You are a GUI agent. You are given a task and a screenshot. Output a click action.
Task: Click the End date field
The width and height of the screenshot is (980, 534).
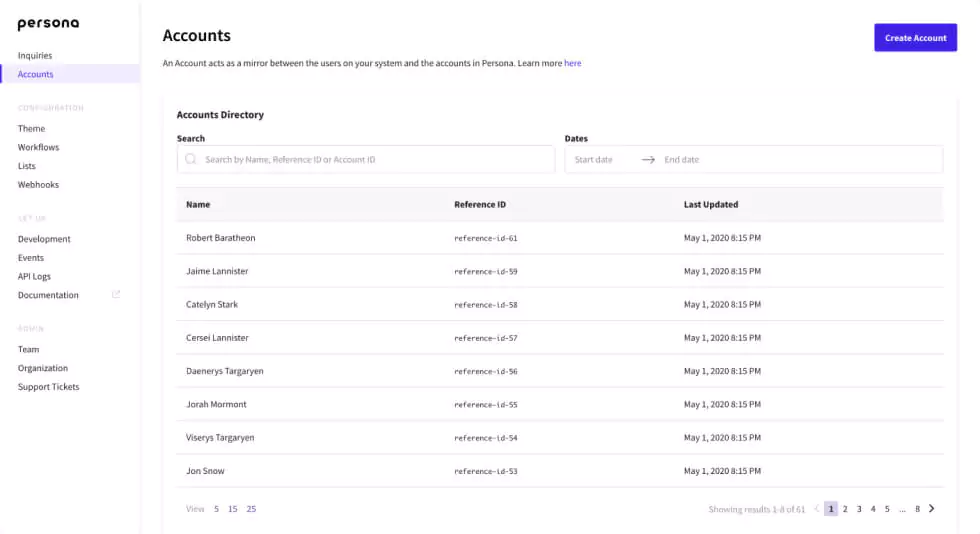point(681,159)
